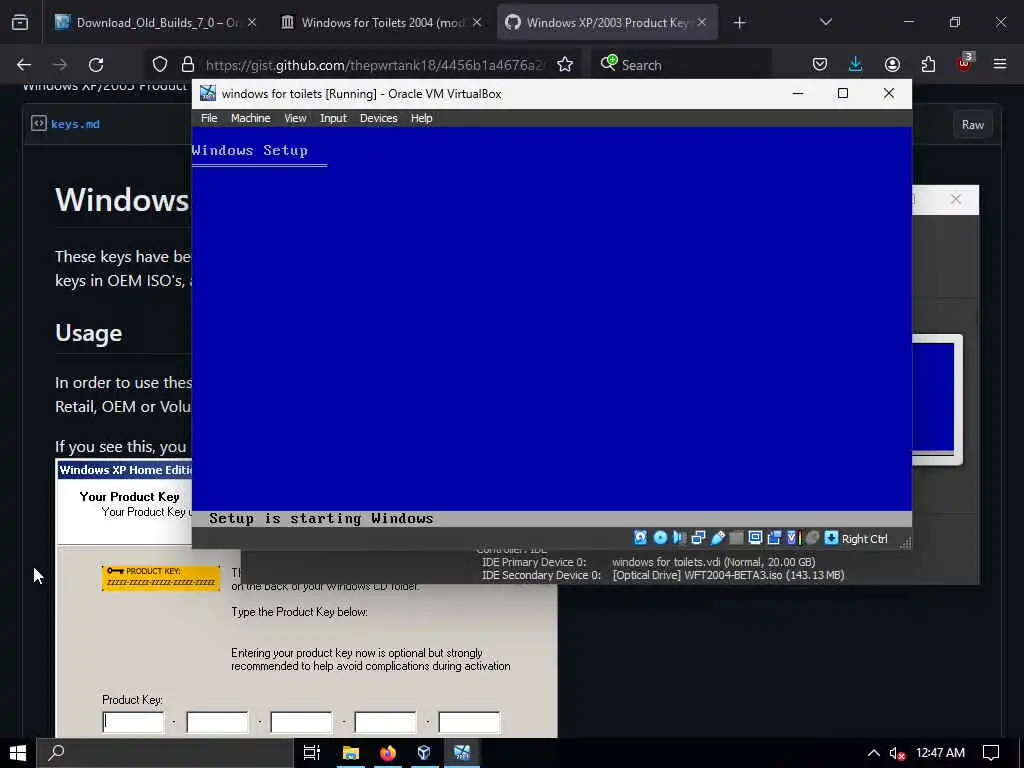Click the mouse integration status icon

[x=812, y=537]
